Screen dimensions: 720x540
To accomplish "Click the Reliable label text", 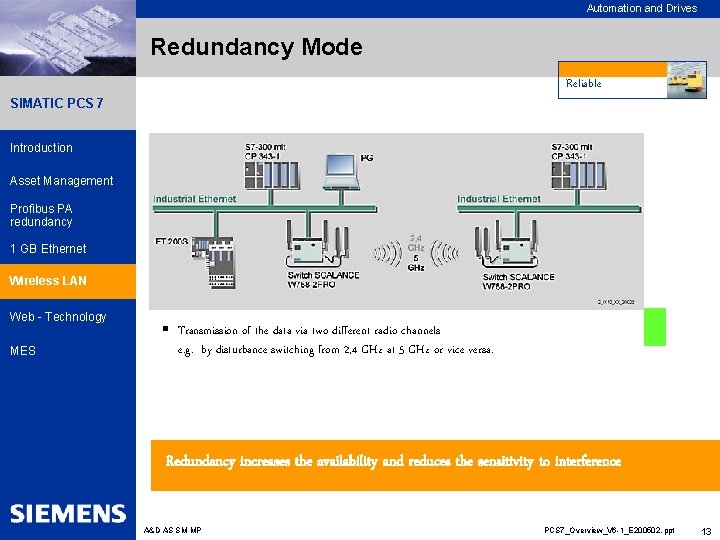I will click(584, 83).
